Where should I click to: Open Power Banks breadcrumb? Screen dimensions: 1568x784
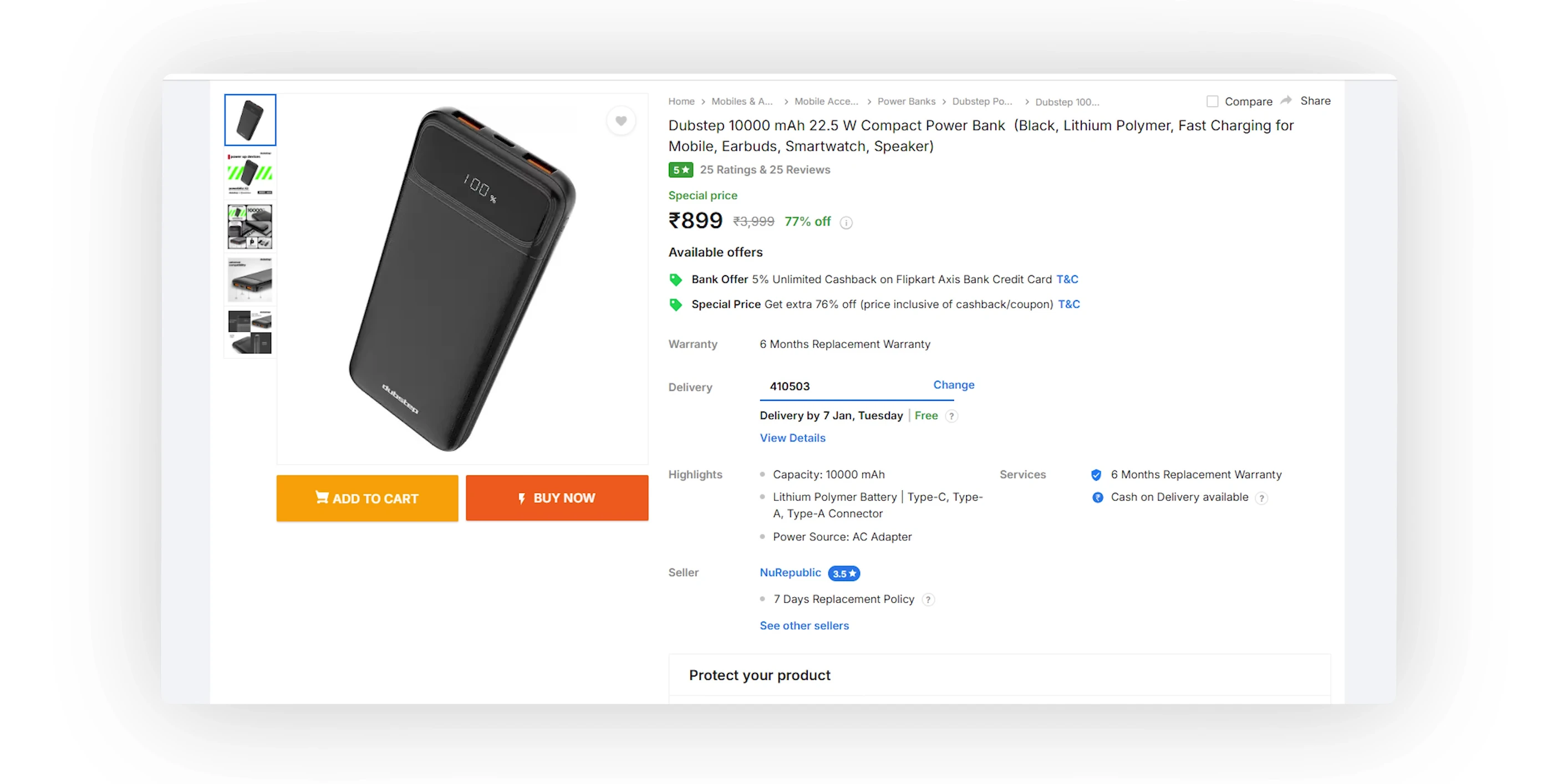coord(906,101)
